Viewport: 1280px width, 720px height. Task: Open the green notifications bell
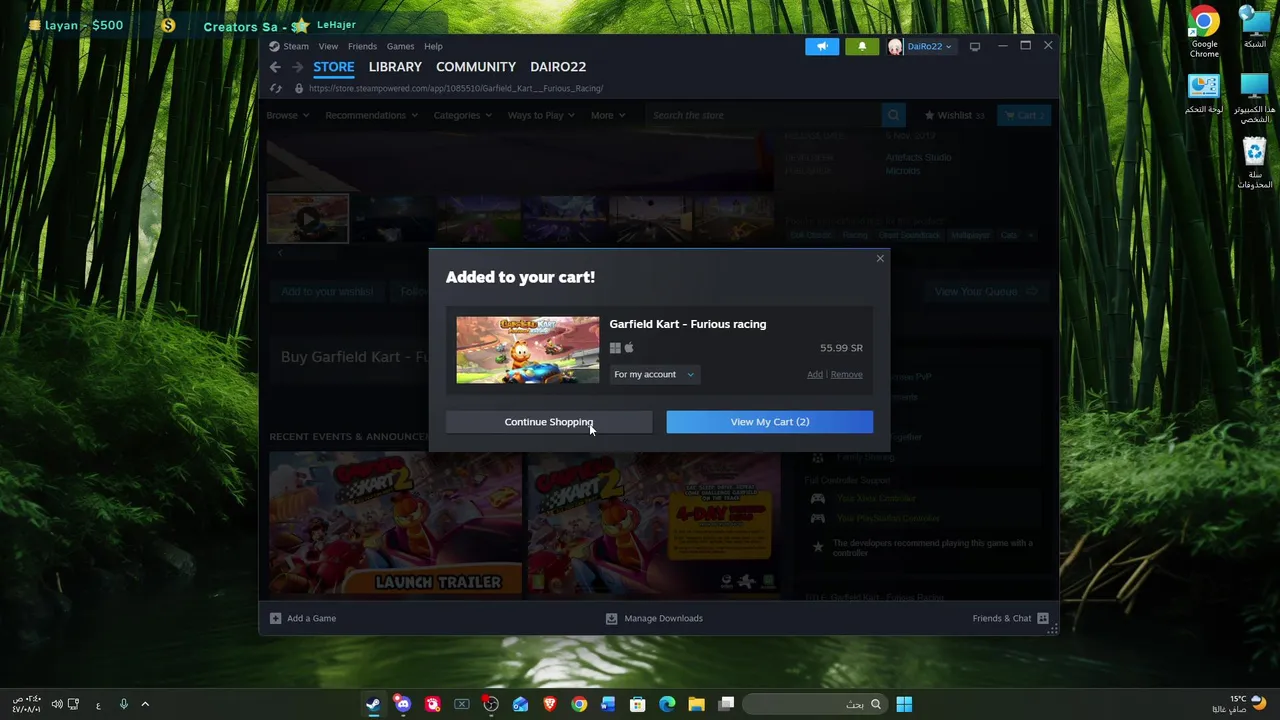[x=862, y=46]
